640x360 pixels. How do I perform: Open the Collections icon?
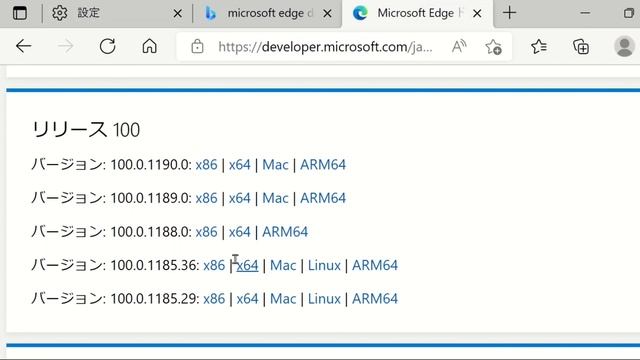coord(581,47)
